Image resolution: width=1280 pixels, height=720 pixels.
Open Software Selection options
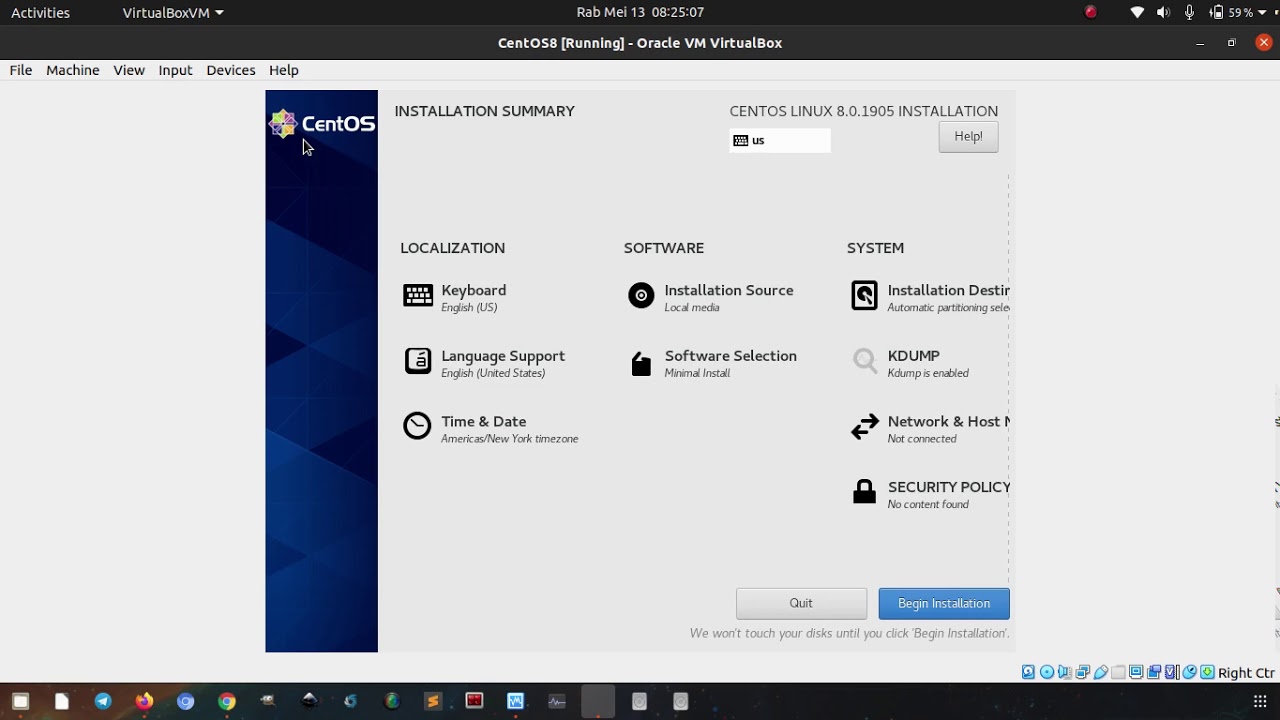[712, 363]
